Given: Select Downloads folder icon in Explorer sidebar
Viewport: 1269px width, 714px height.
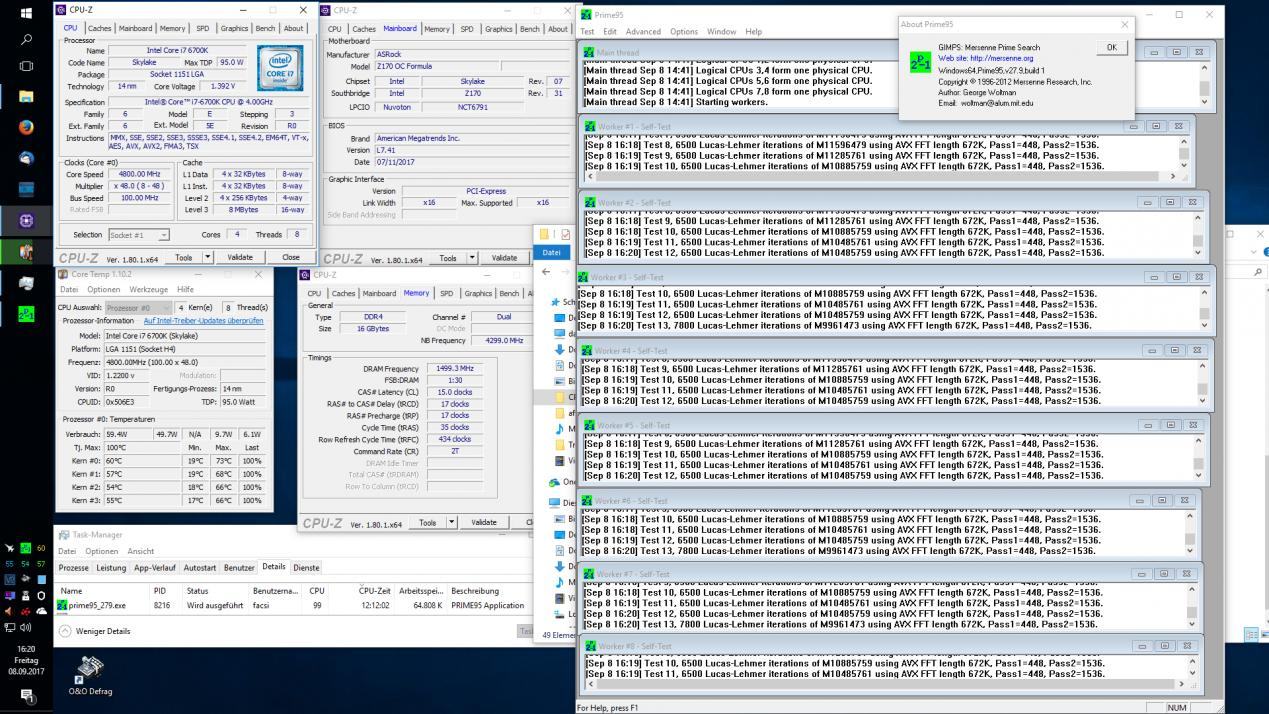Looking at the screenshot, I should [559, 349].
